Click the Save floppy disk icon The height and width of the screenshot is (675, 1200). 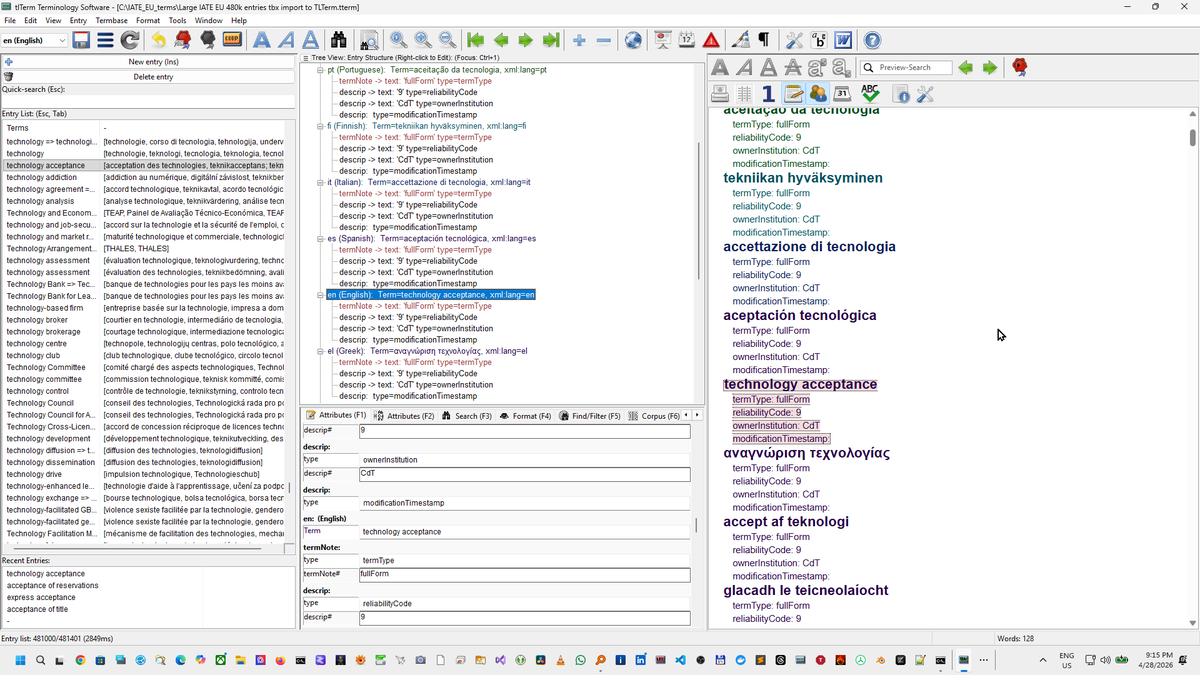pyautogui.click(x=81, y=40)
